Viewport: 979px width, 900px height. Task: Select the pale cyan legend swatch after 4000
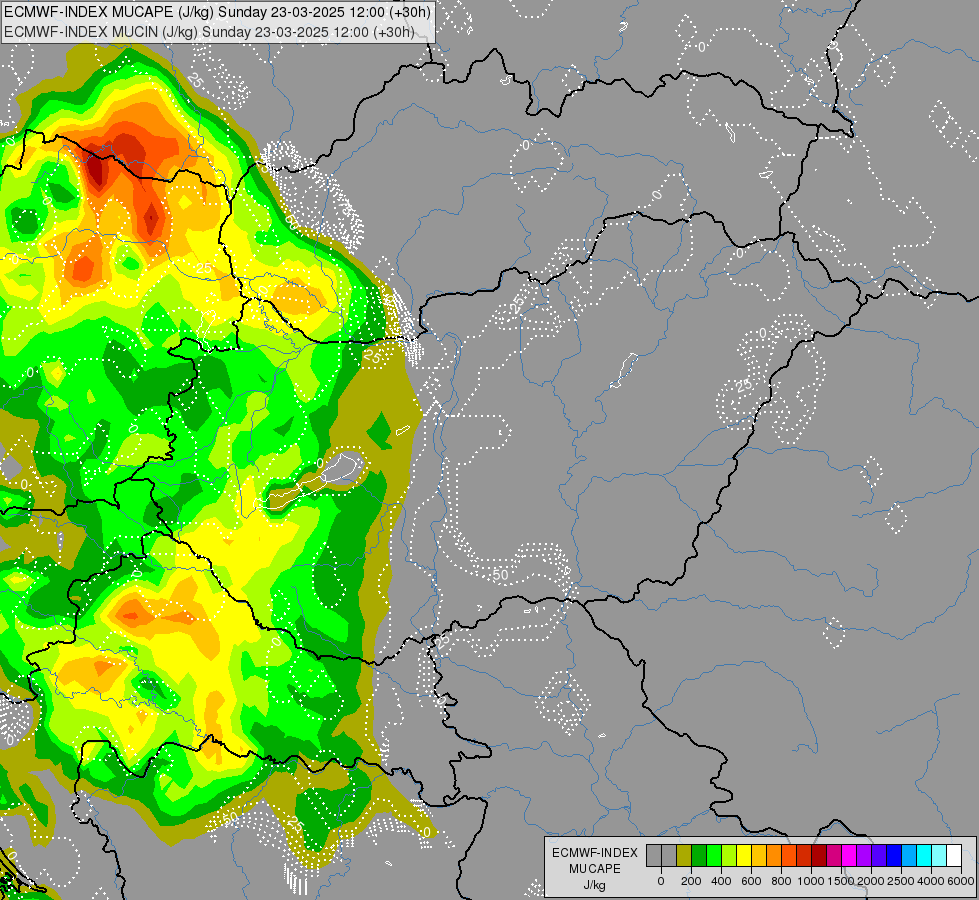[x=940, y=855]
